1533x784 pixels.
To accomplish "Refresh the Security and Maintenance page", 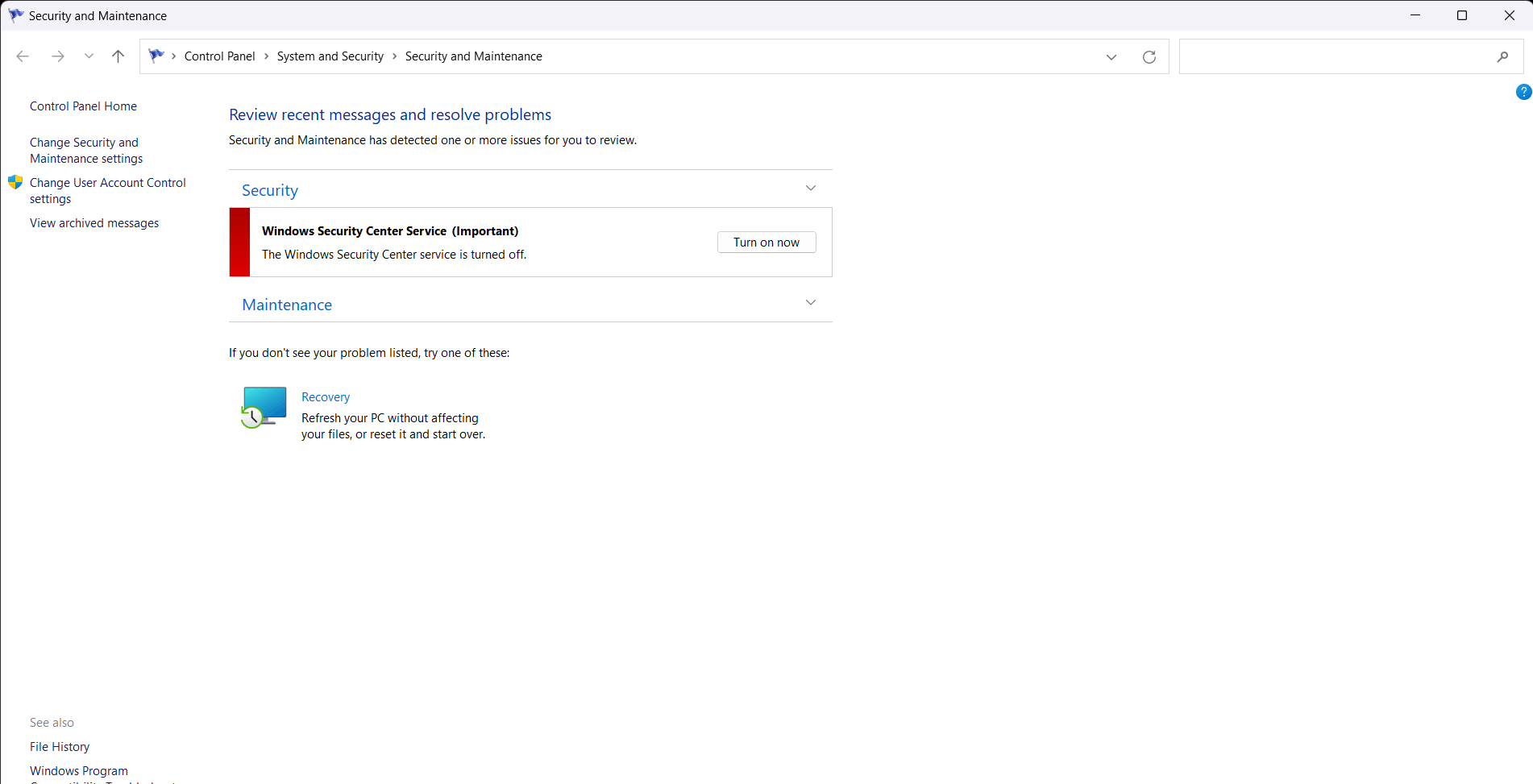I will click(x=1149, y=56).
